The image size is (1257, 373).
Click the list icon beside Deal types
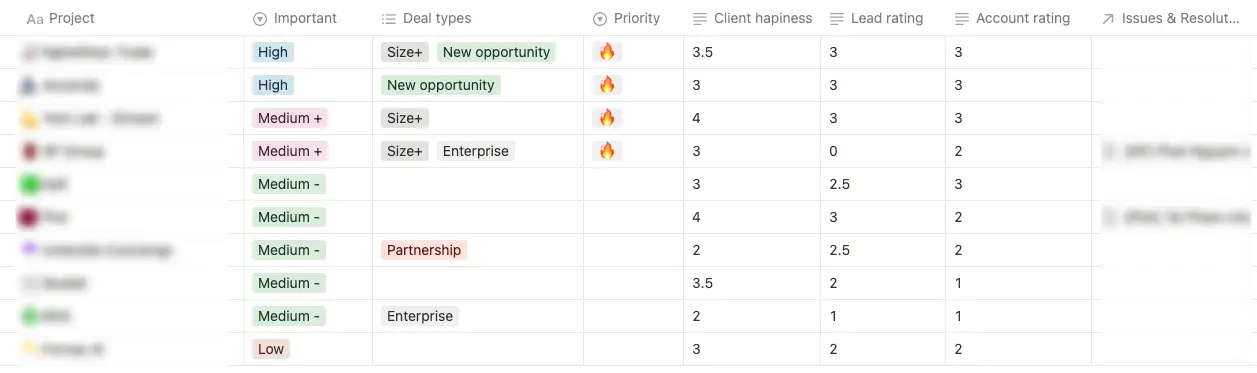389,18
